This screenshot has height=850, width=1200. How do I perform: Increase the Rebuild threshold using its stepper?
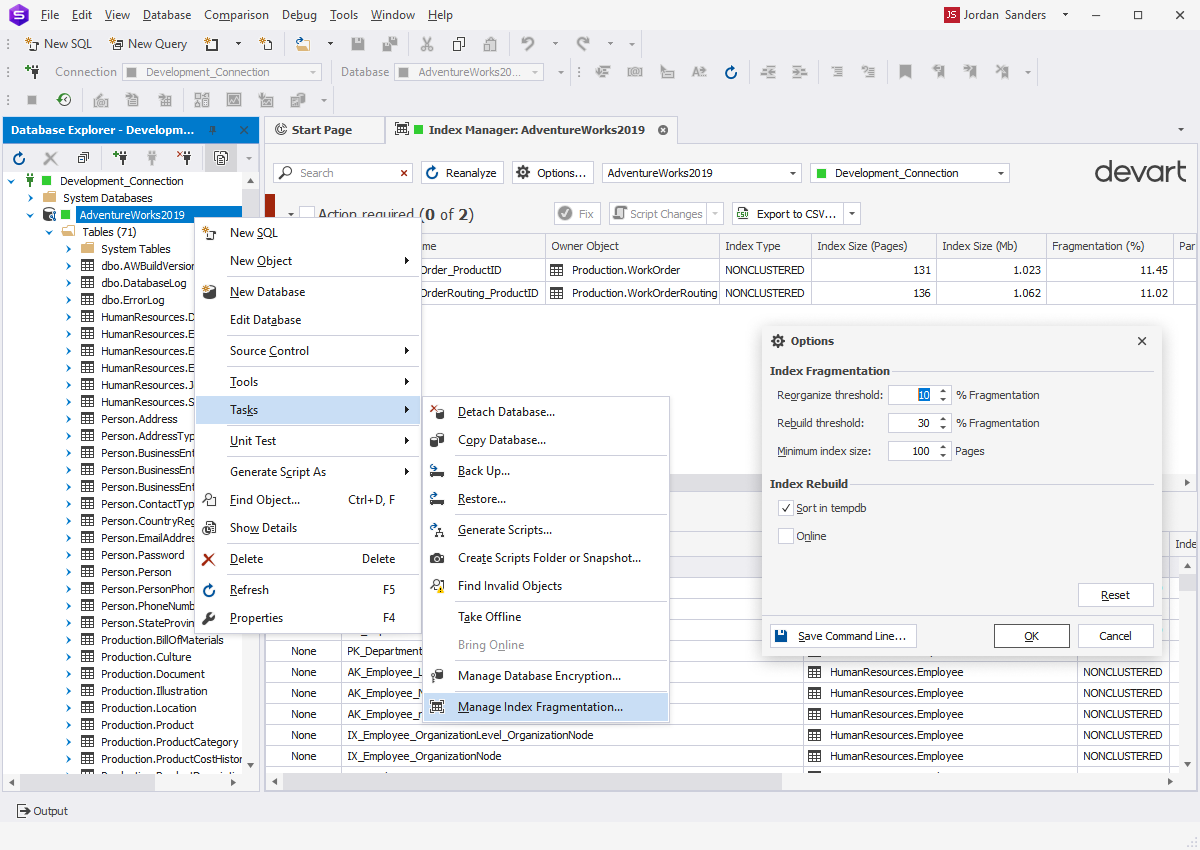[940, 418]
